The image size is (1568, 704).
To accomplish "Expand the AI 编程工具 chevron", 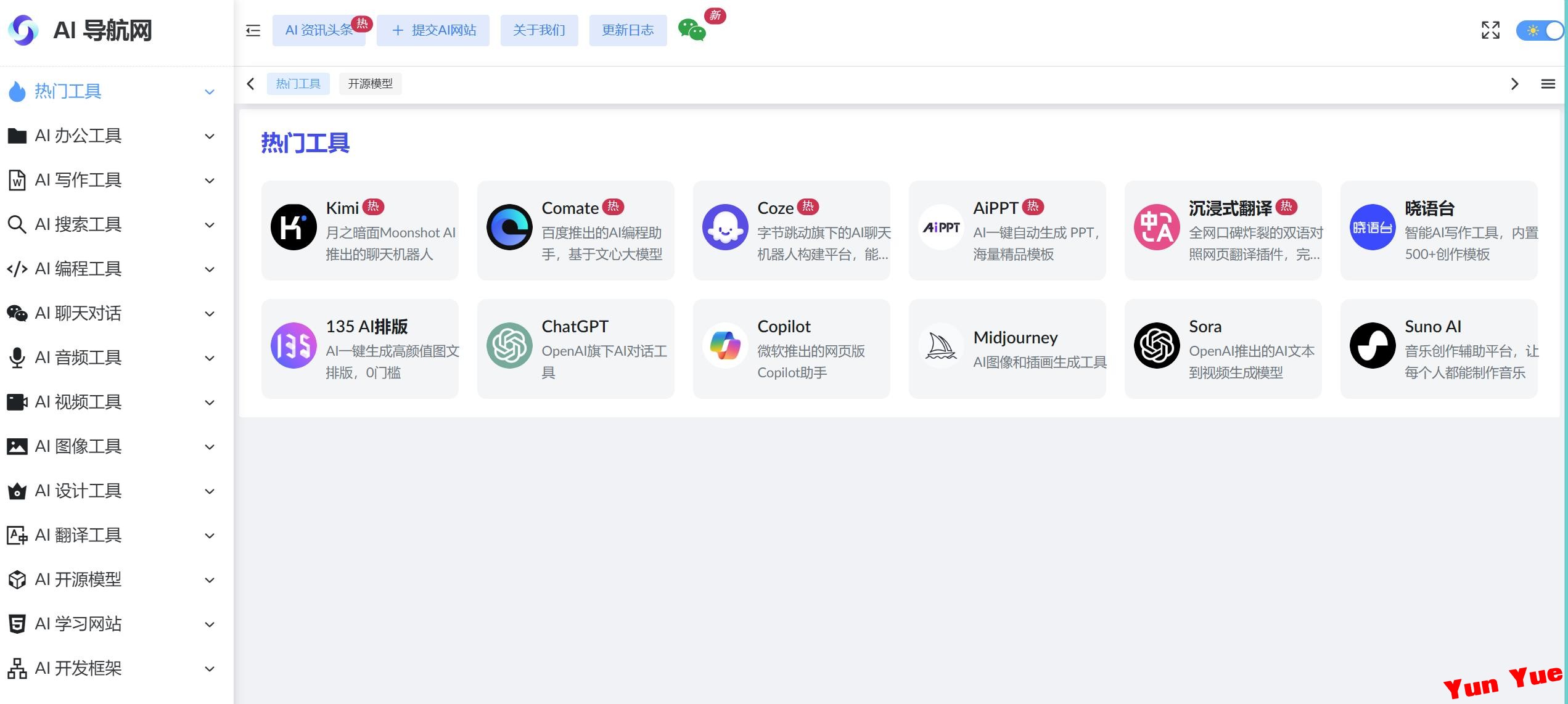I will tap(210, 269).
